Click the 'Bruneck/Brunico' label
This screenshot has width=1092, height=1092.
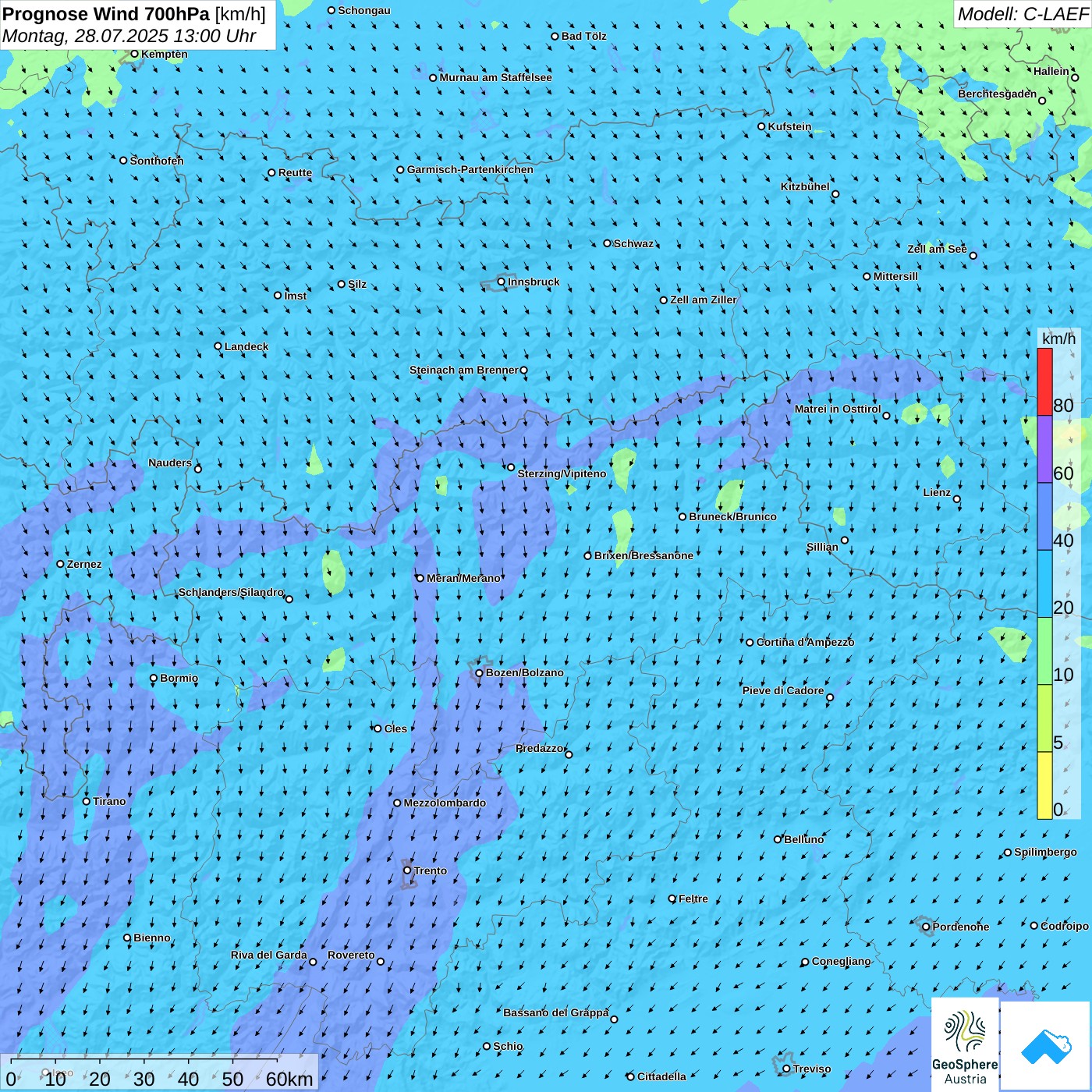[732, 516]
